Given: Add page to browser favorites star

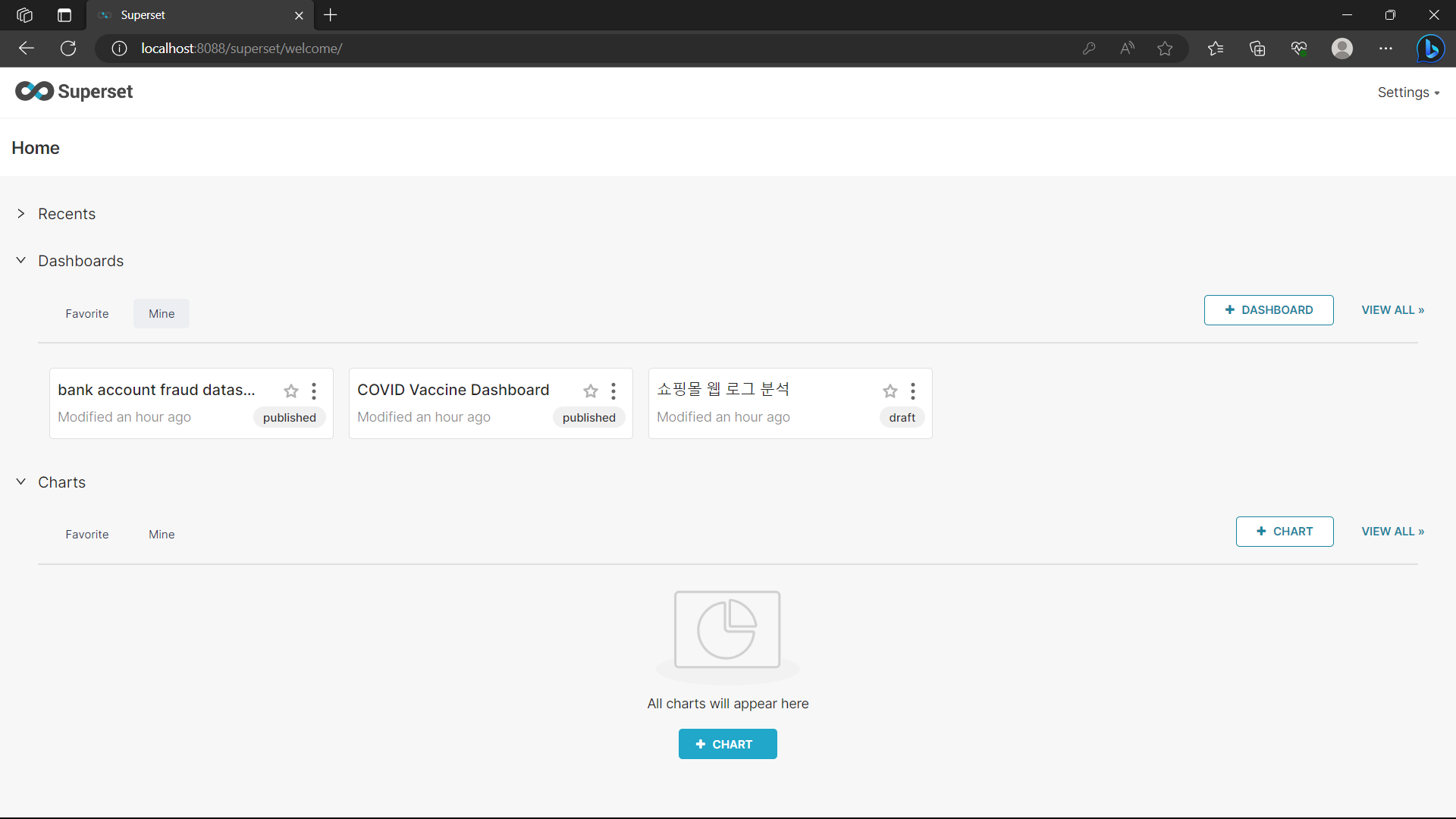Looking at the screenshot, I should tap(1166, 49).
